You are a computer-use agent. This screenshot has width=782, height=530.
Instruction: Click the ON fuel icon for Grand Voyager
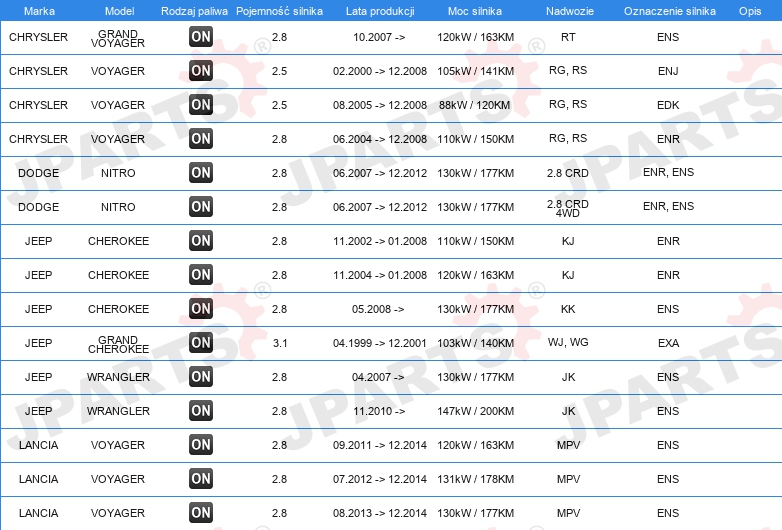point(200,36)
